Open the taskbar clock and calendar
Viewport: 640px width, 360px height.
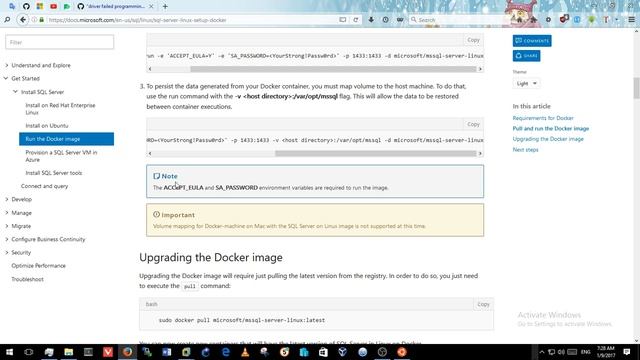pos(606,352)
